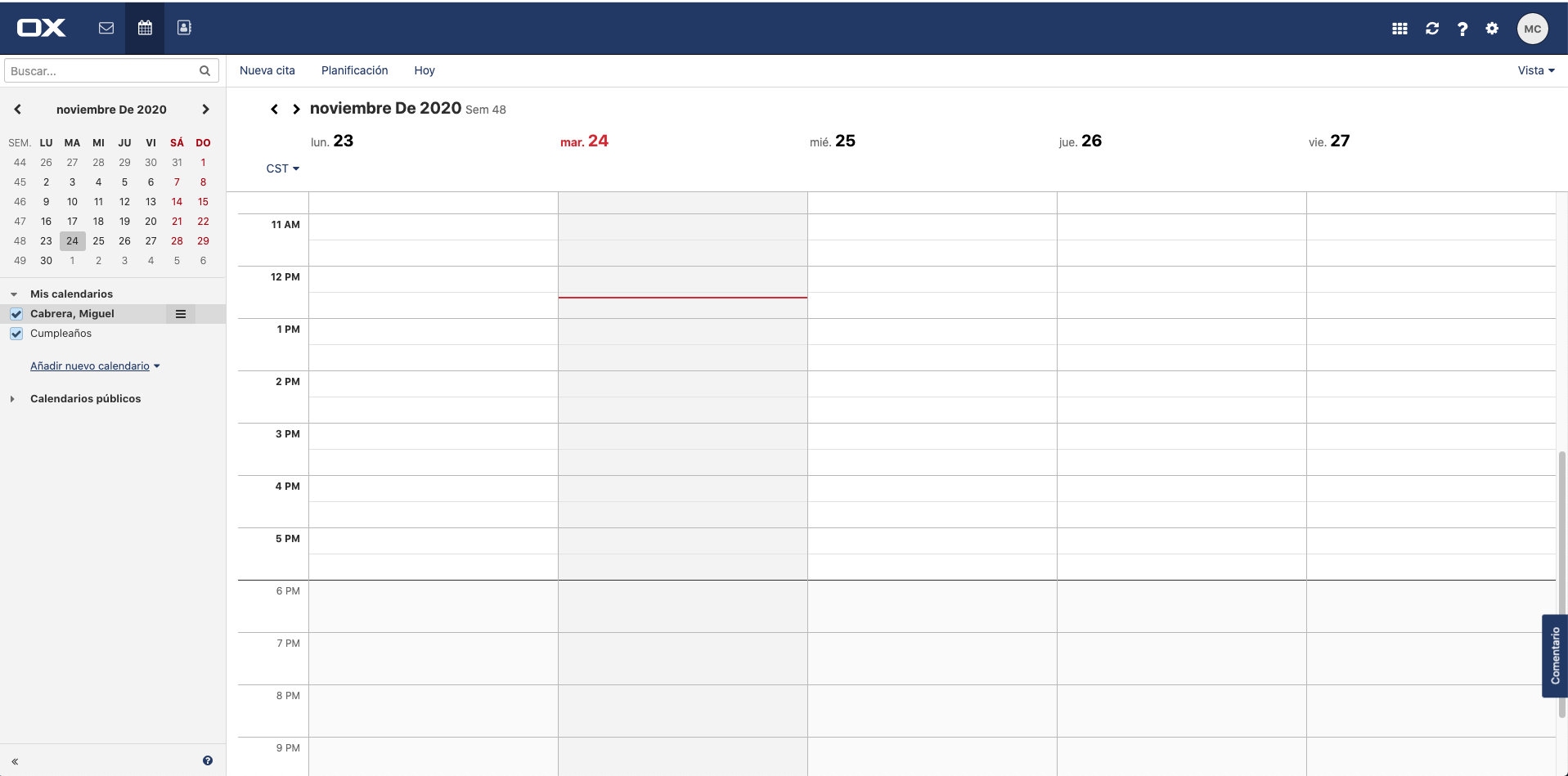Open Planificación view
This screenshot has height=776, width=1568.
click(x=354, y=70)
